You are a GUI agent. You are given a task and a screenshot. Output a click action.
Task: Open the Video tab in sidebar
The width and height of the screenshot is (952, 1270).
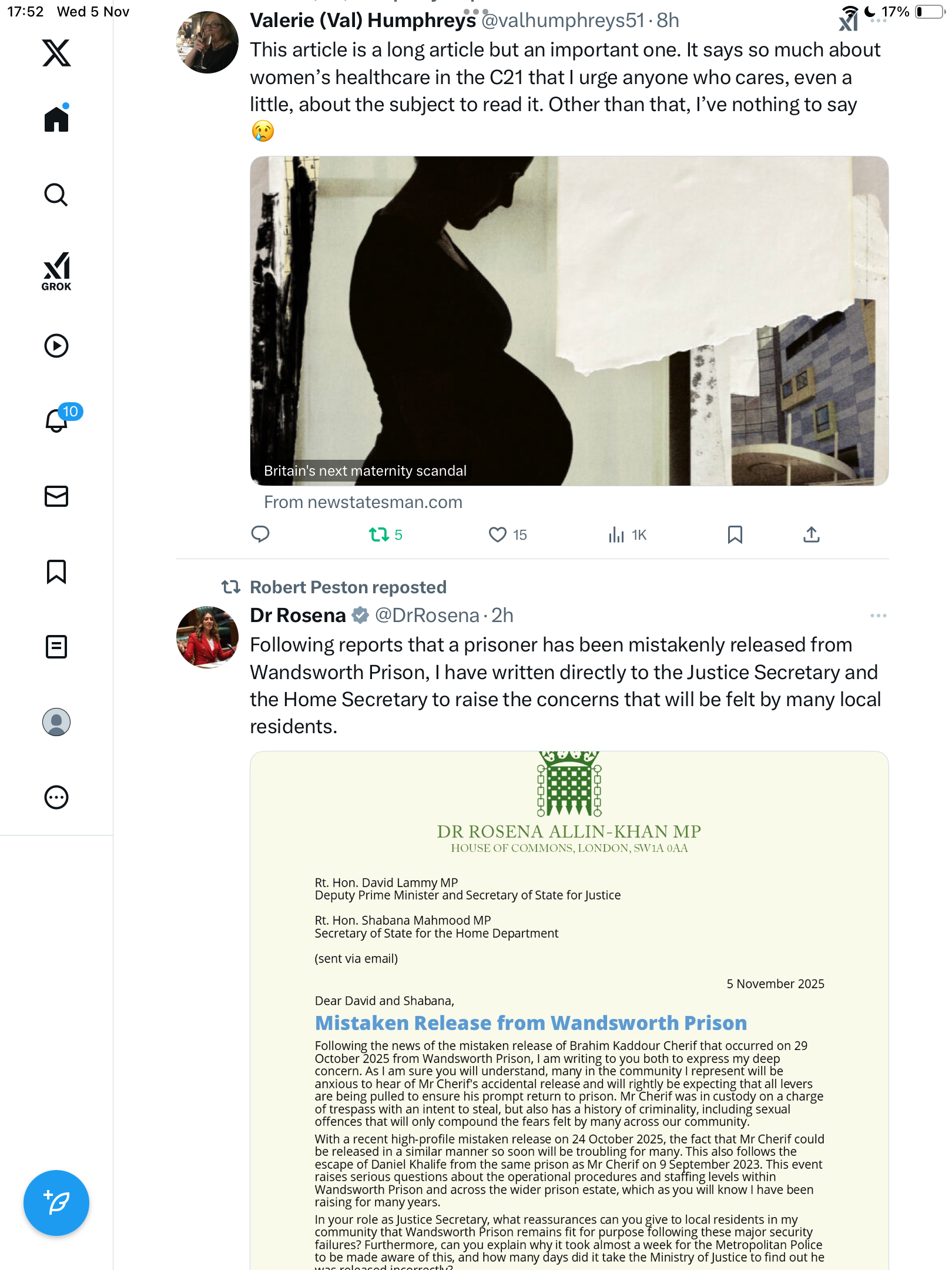[x=56, y=346]
